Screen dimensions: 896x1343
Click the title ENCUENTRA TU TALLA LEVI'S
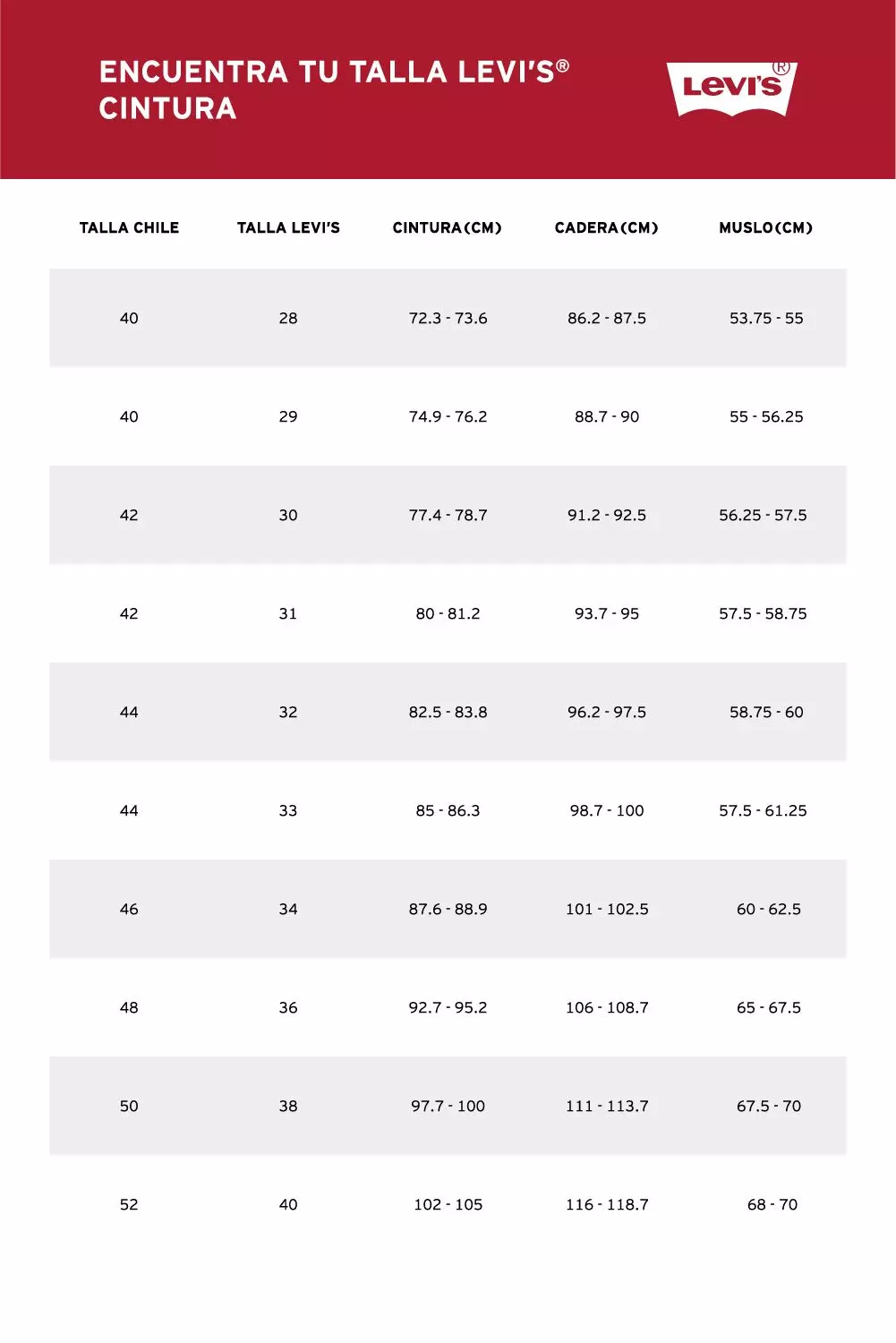click(x=334, y=73)
